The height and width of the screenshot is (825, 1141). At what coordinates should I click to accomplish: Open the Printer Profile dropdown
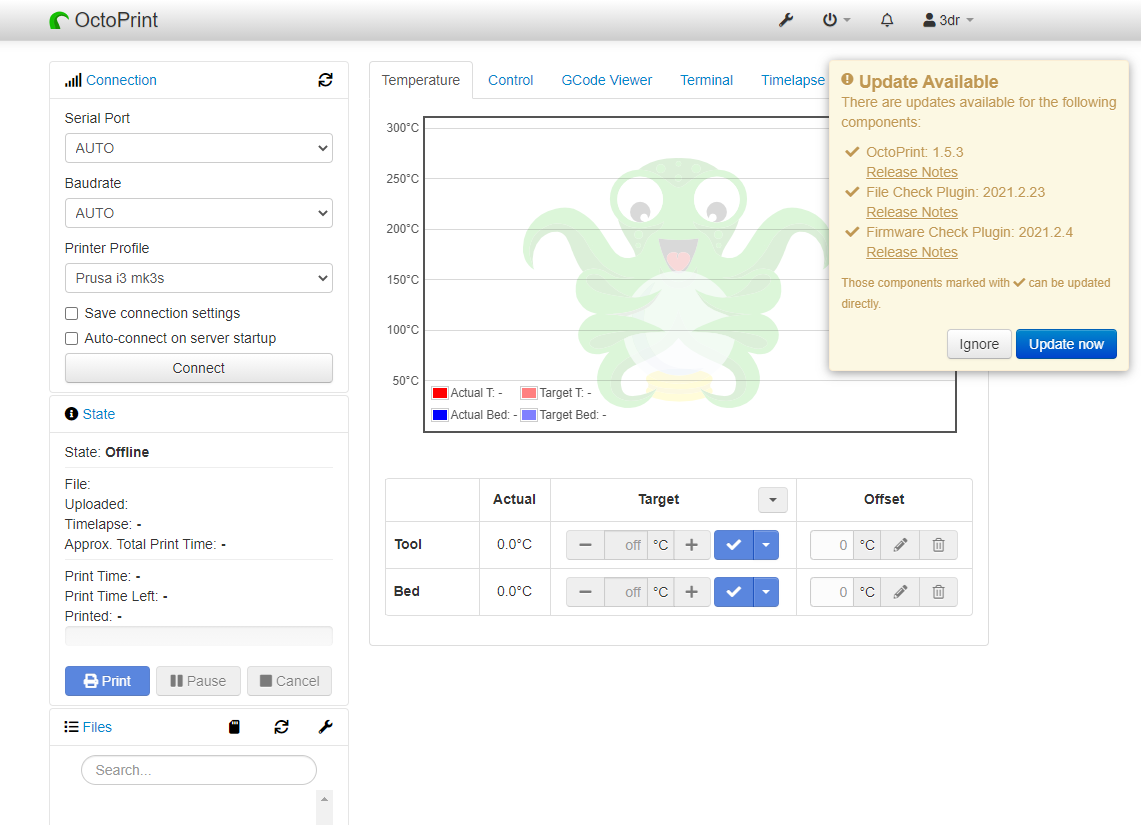[199, 278]
